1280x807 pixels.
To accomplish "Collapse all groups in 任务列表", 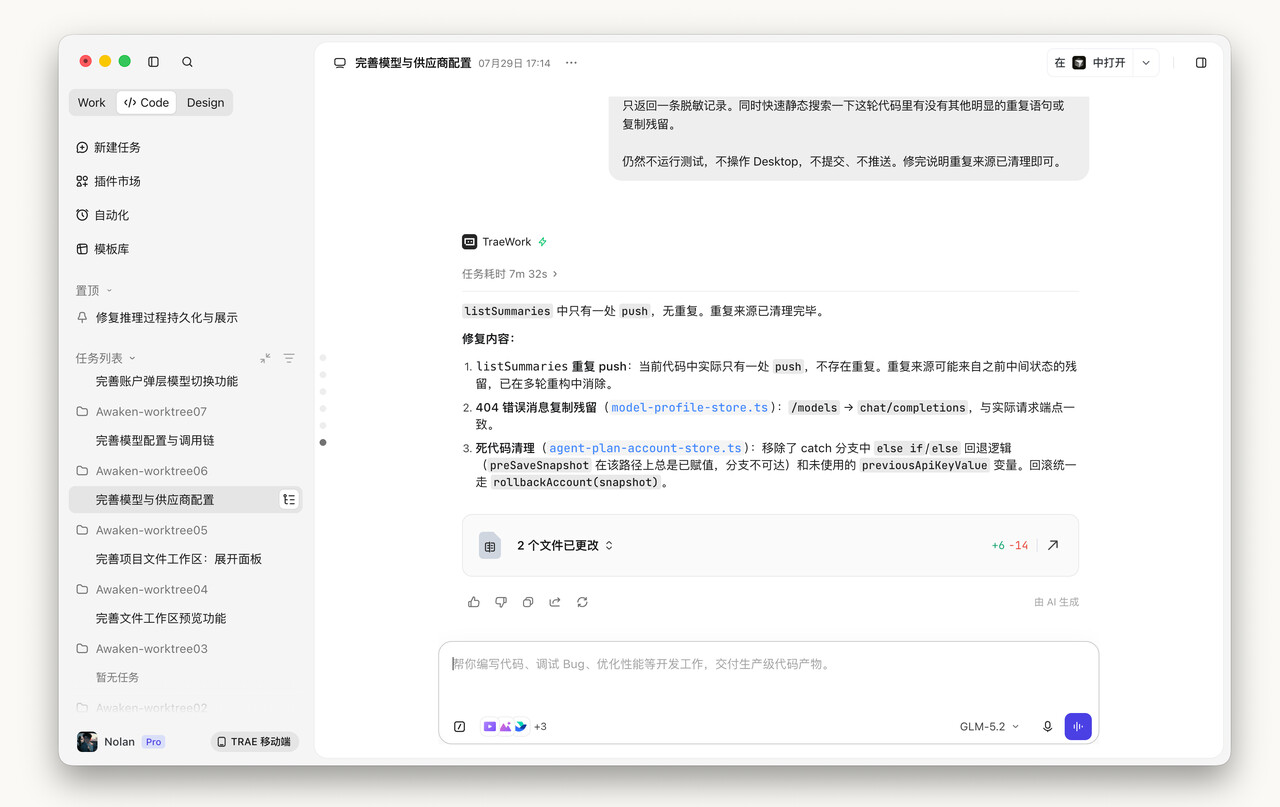I will pyautogui.click(x=265, y=358).
